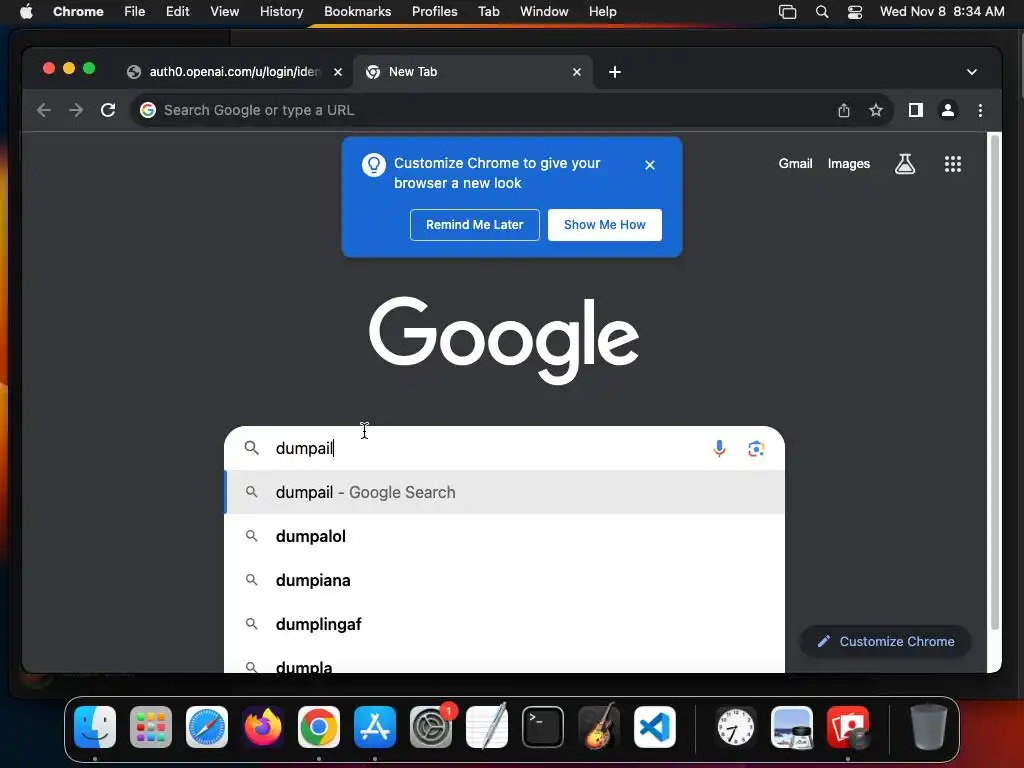
Task: Click the Customize Chrome button
Action: click(x=886, y=641)
